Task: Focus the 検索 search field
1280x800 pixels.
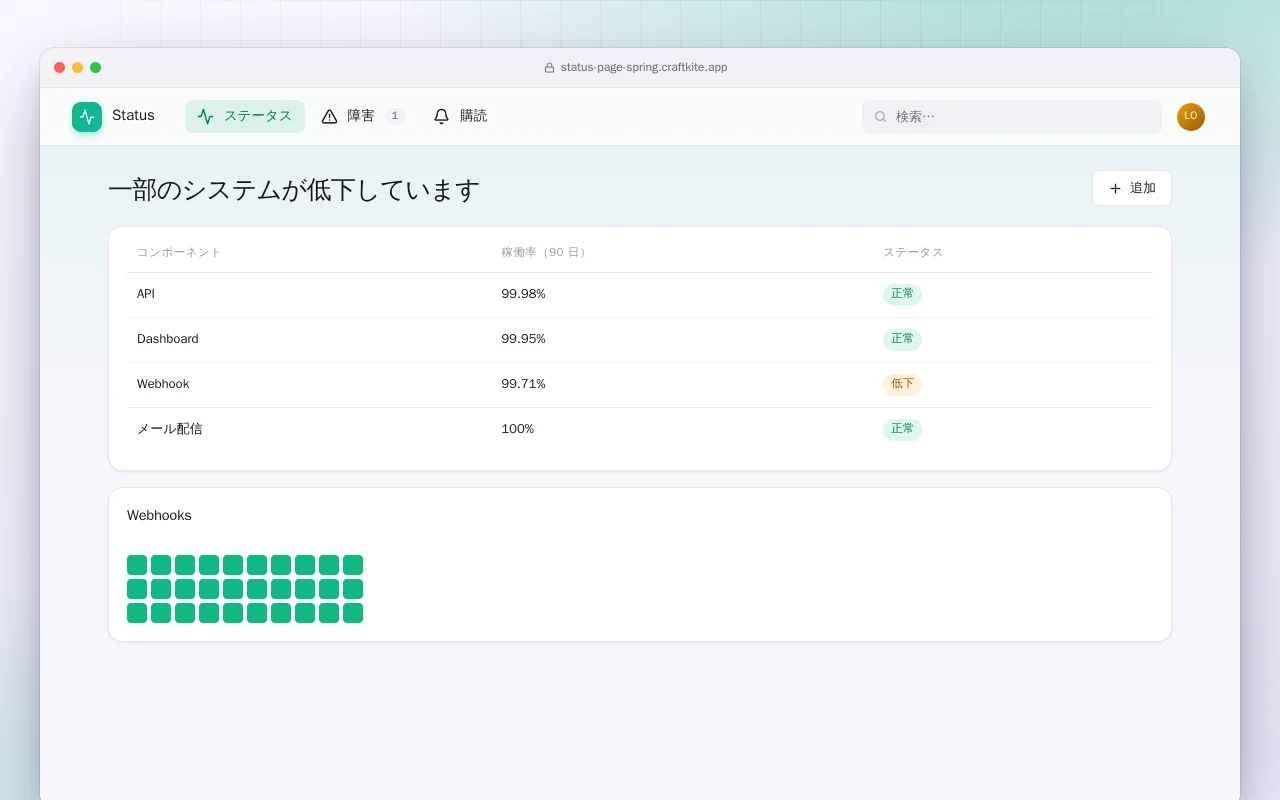Action: 1012,117
